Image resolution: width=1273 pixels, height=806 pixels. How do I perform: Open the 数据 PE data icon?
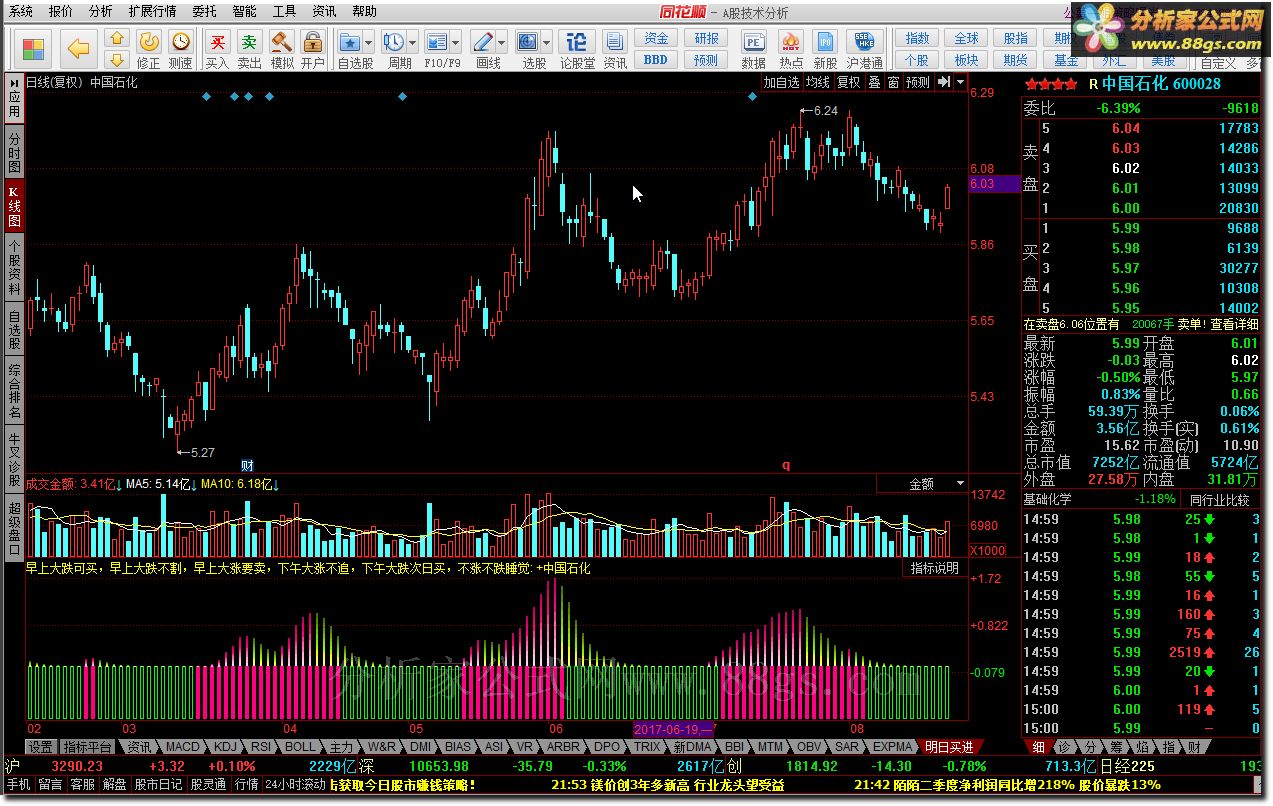(x=754, y=48)
